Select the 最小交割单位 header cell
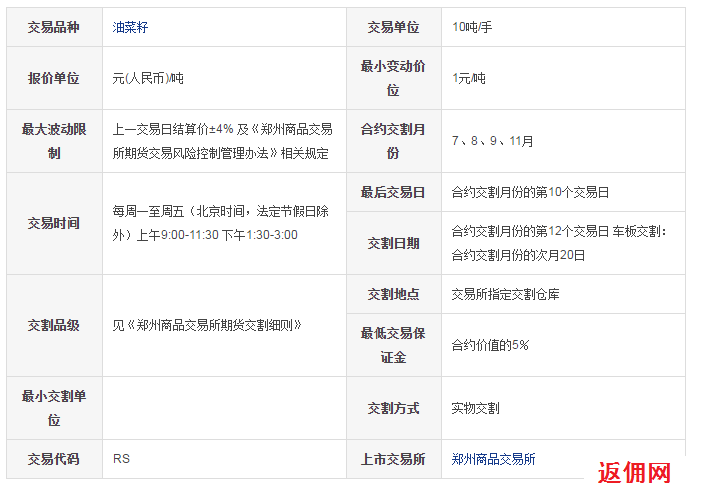This screenshot has height=495, width=701. 54,408
